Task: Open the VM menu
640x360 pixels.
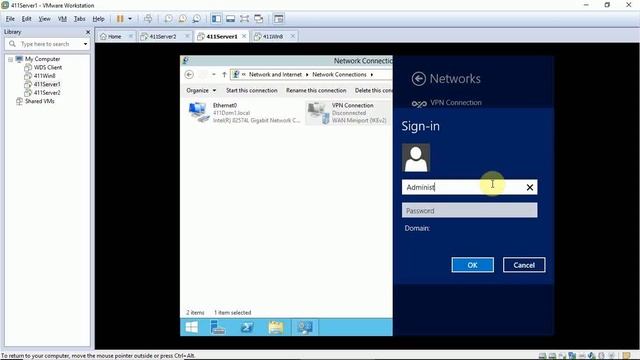Action: click(62, 19)
